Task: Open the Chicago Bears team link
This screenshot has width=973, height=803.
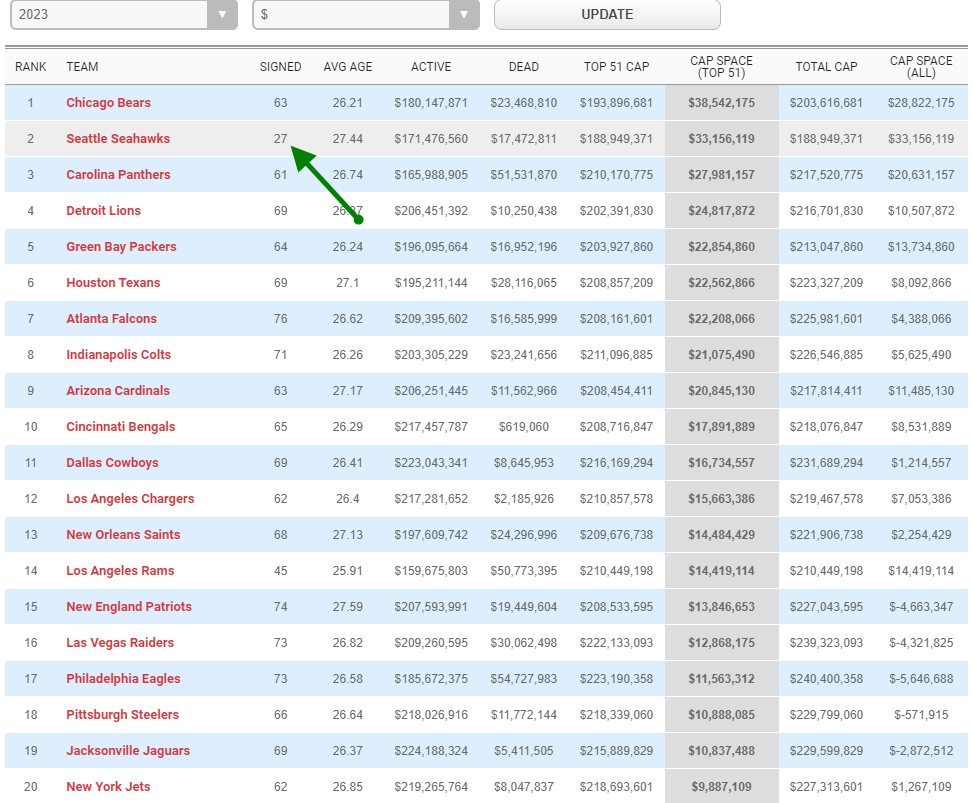Action: [x=109, y=103]
